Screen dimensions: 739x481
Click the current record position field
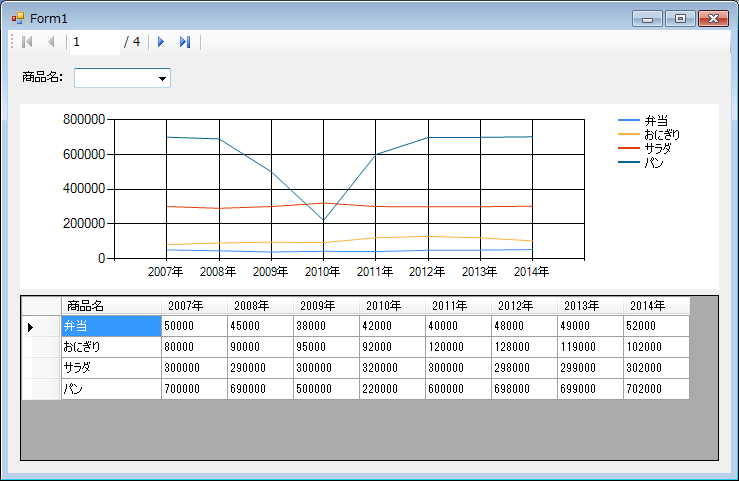[92, 42]
